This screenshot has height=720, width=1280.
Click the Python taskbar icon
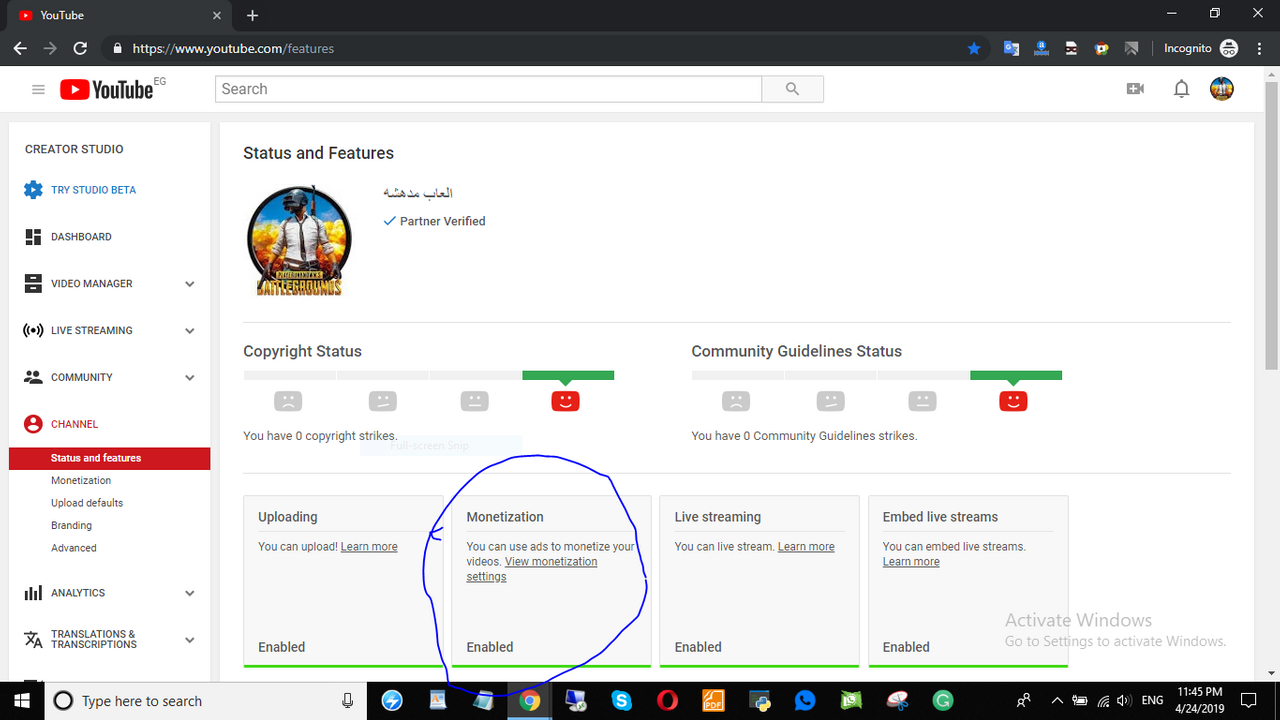[760, 701]
